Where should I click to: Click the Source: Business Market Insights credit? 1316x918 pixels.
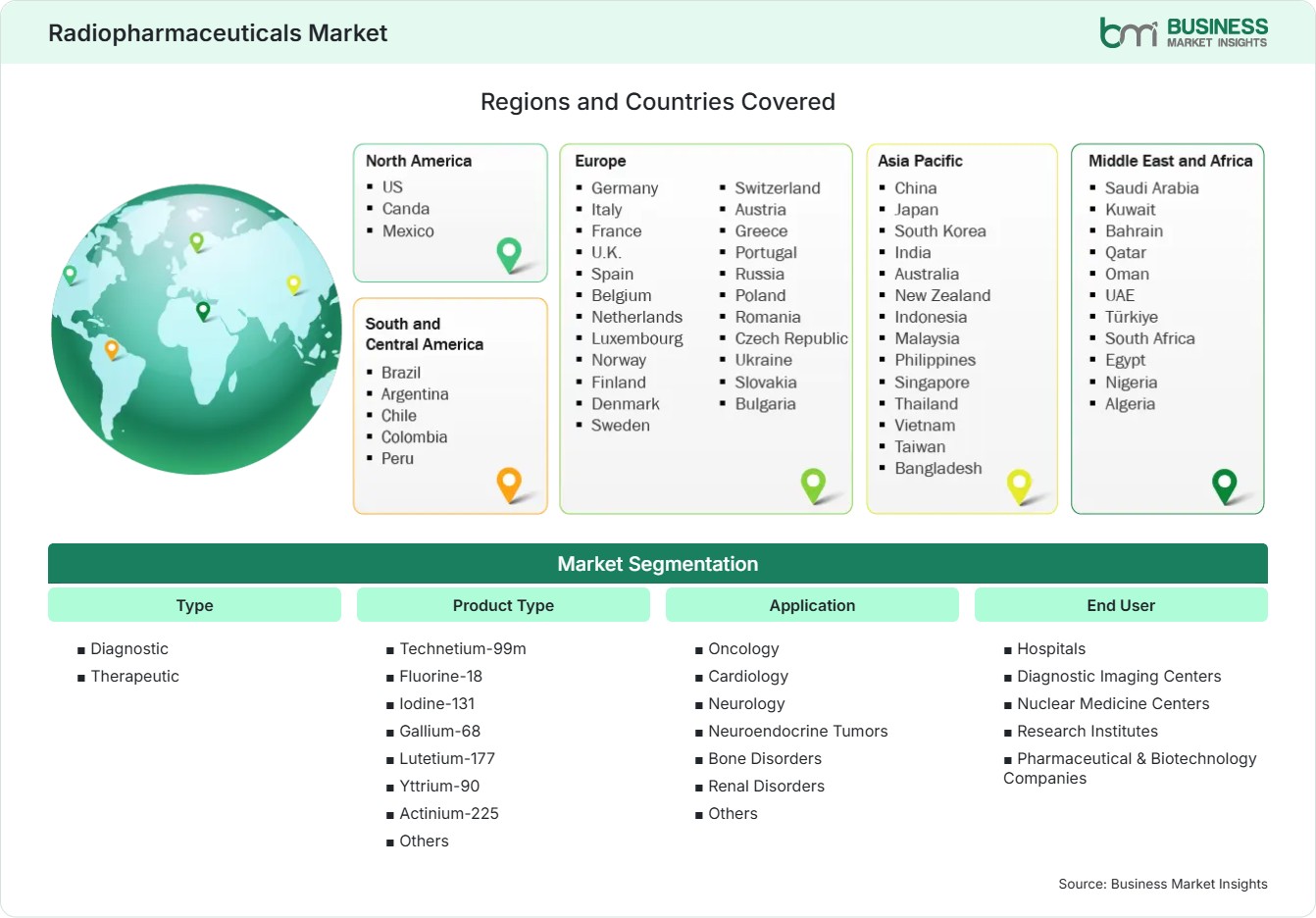click(x=1163, y=884)
